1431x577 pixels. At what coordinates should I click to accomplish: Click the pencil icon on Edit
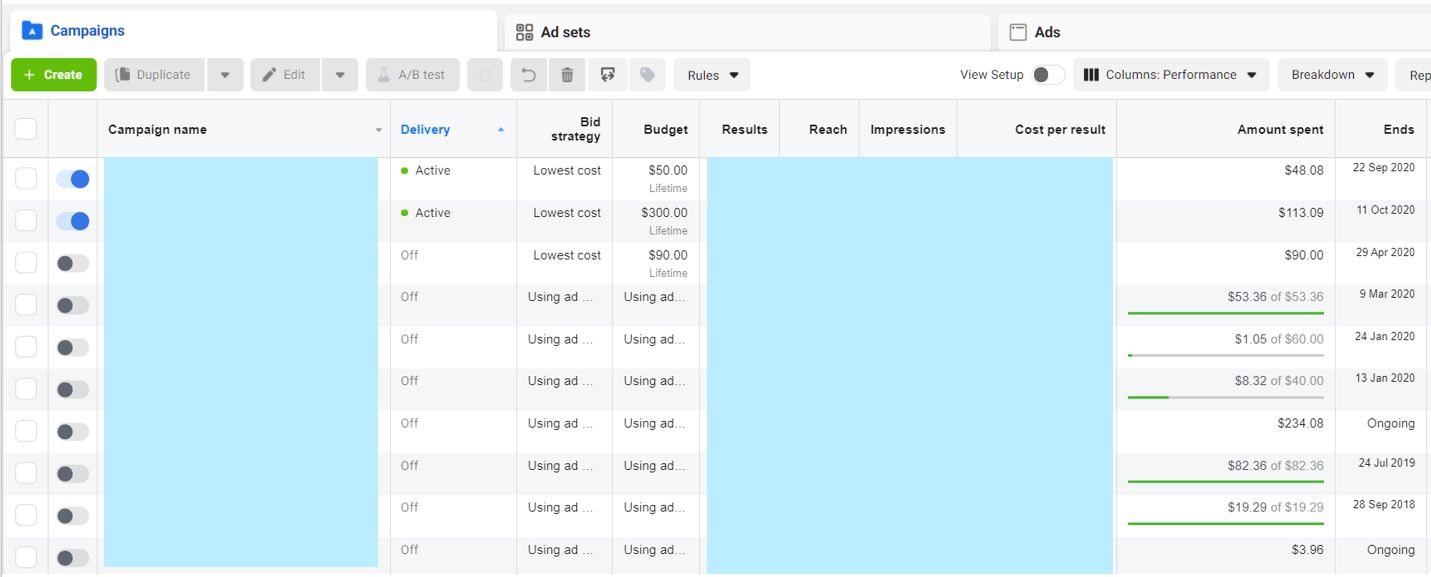(269, 75)
